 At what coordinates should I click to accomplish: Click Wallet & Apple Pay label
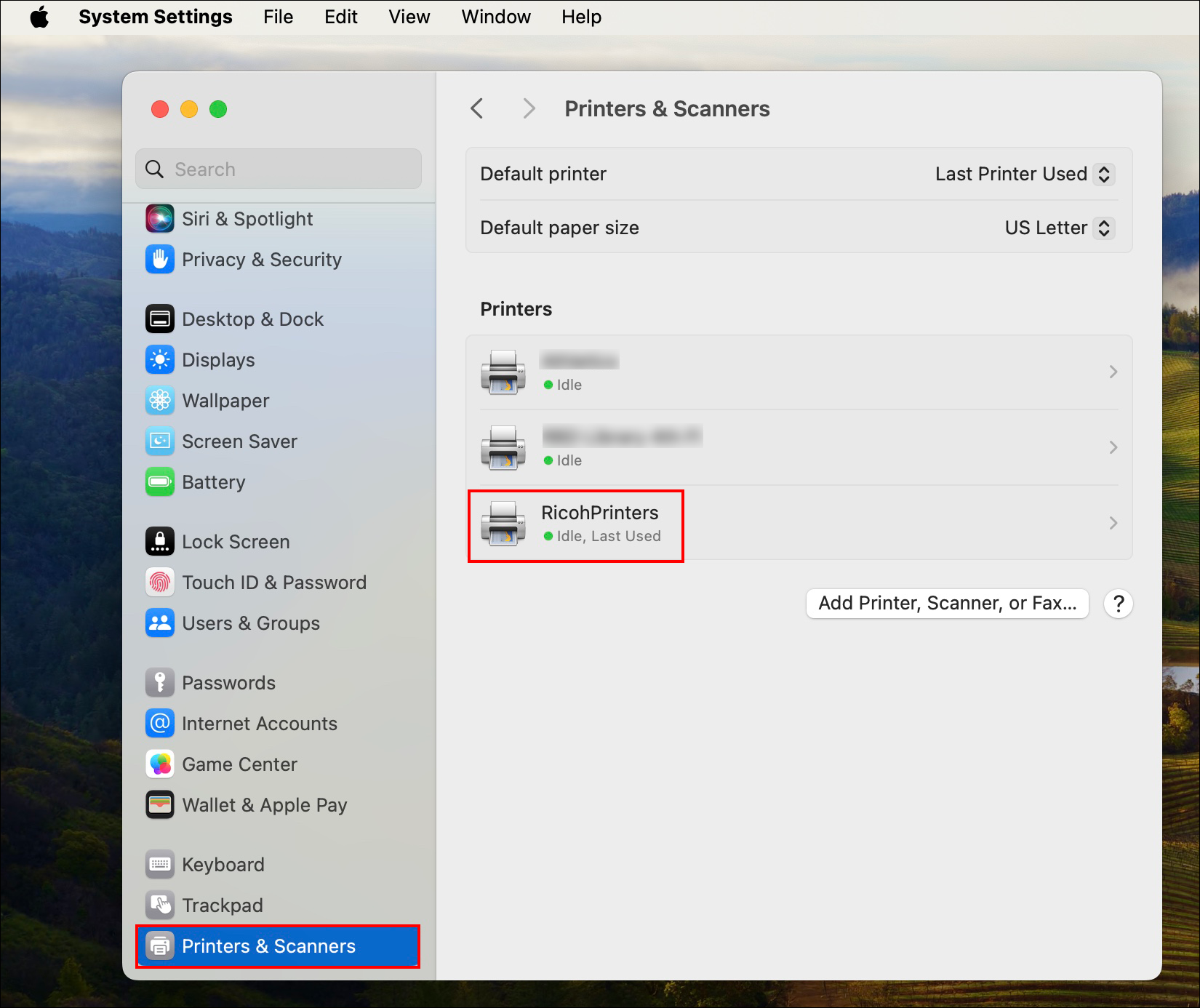tap(265, 805)
